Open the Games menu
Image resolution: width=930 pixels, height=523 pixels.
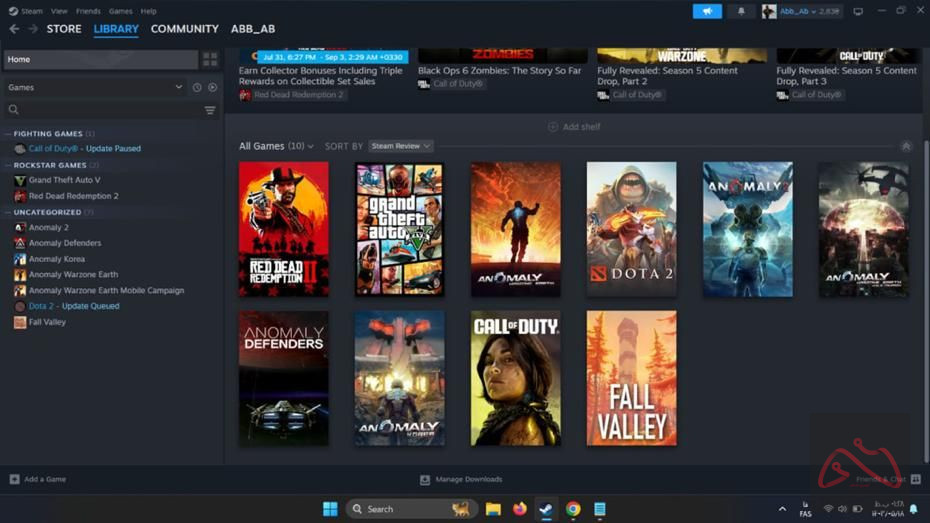pos(120,11)
